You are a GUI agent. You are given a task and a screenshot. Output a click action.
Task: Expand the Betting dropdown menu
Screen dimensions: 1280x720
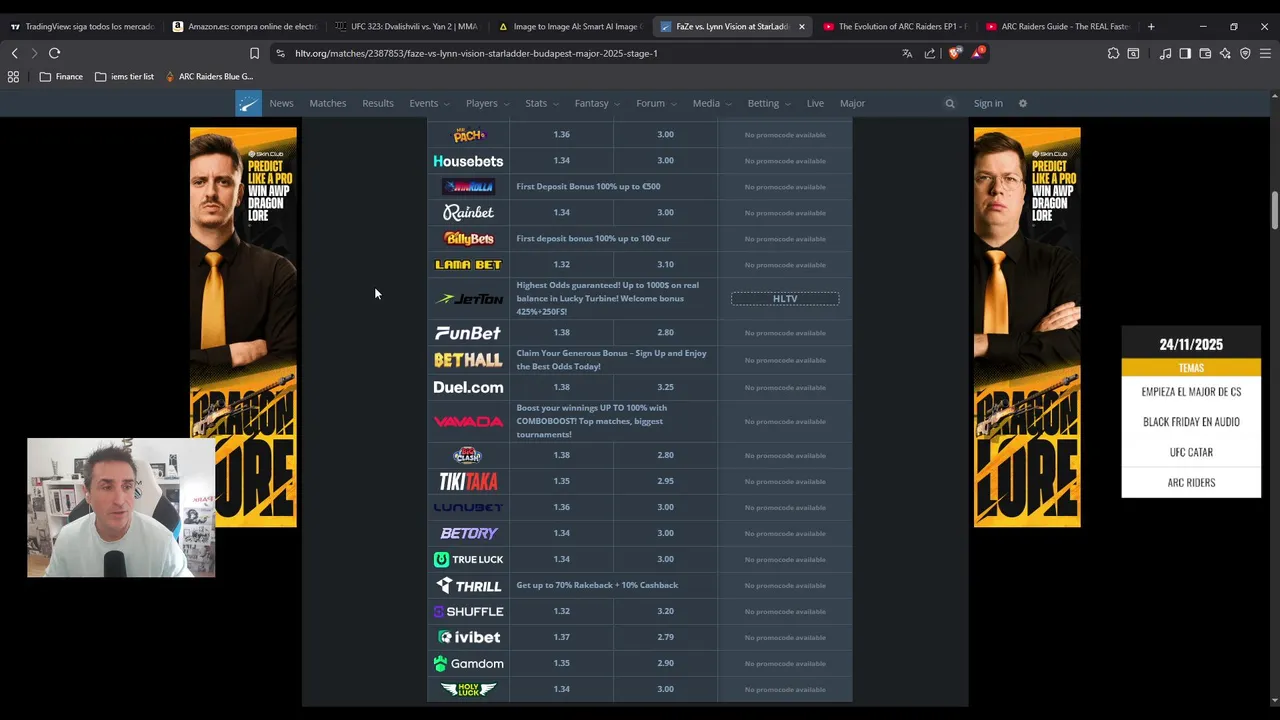coord(769,103)
